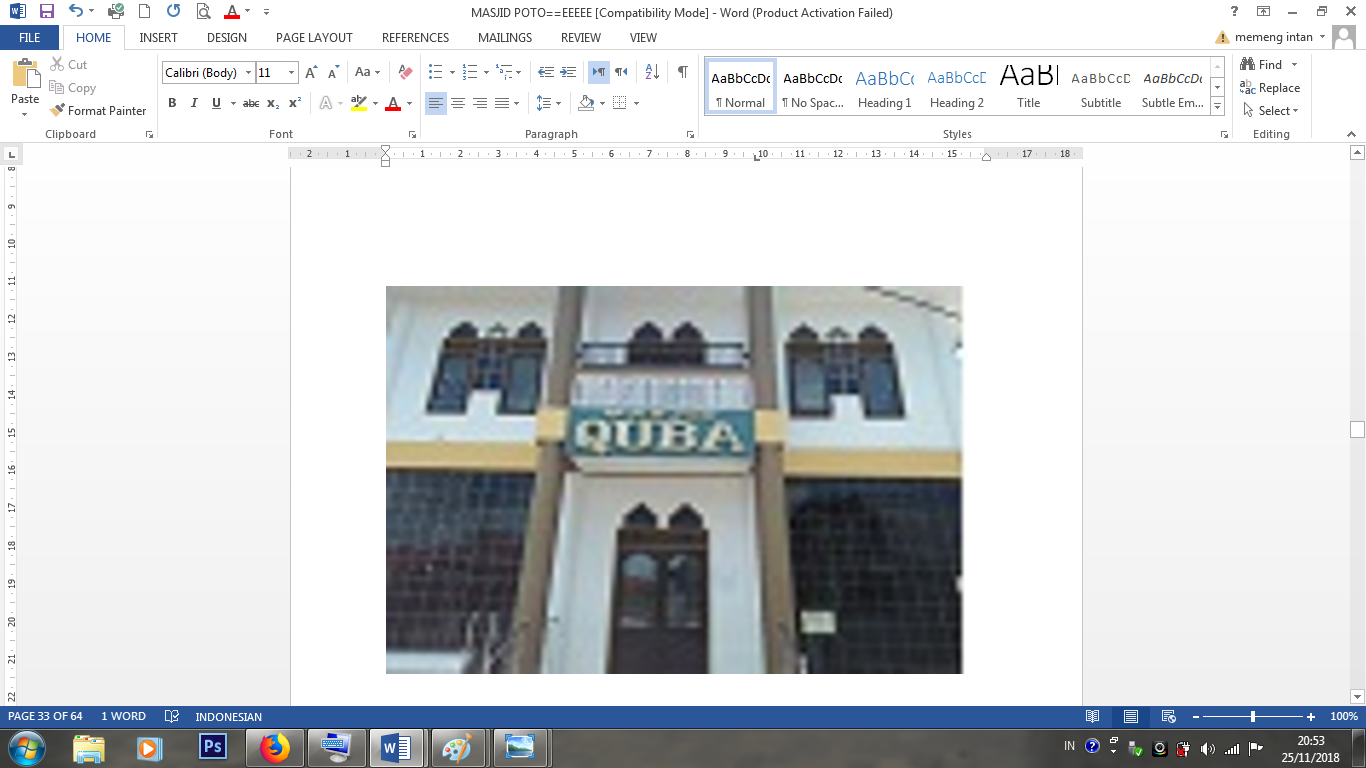Shrink font size with the small A icon
The height and width of the screenshot is (768, 1366).
[x=333, y=73]
